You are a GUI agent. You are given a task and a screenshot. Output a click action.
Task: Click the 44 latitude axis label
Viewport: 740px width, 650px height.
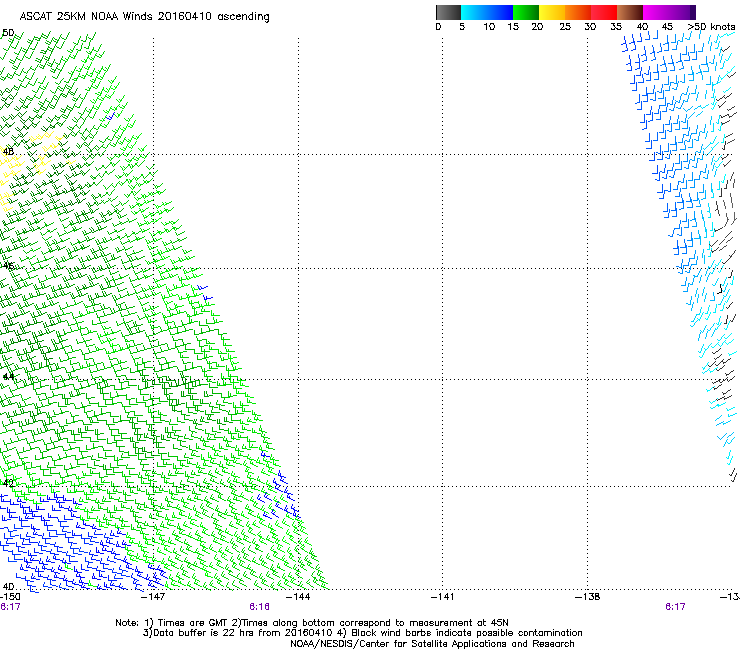pos(8,377)
